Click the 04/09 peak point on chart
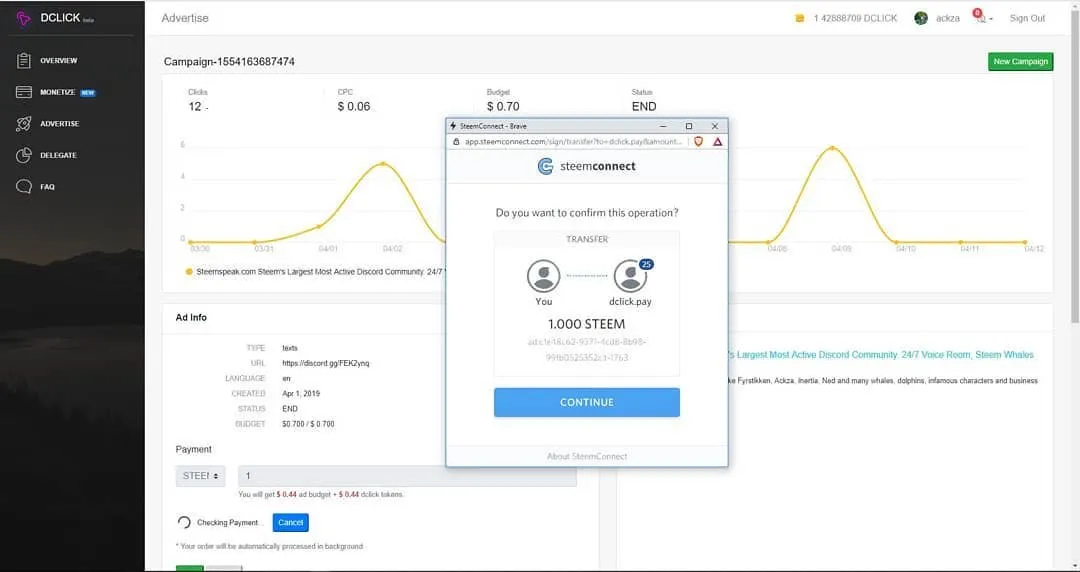The width and height of the screenshot is (1080, 572). [833, 148]
